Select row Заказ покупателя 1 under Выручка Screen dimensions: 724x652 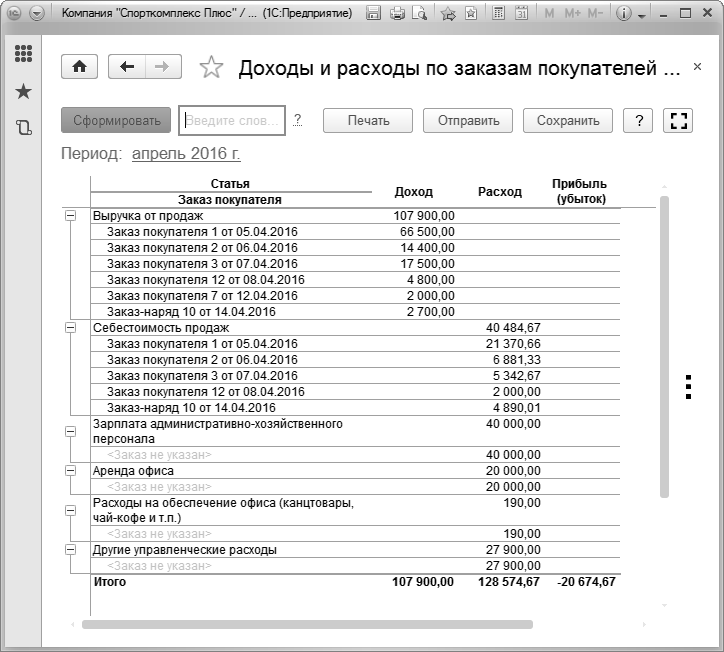click(x=355, y=232)
